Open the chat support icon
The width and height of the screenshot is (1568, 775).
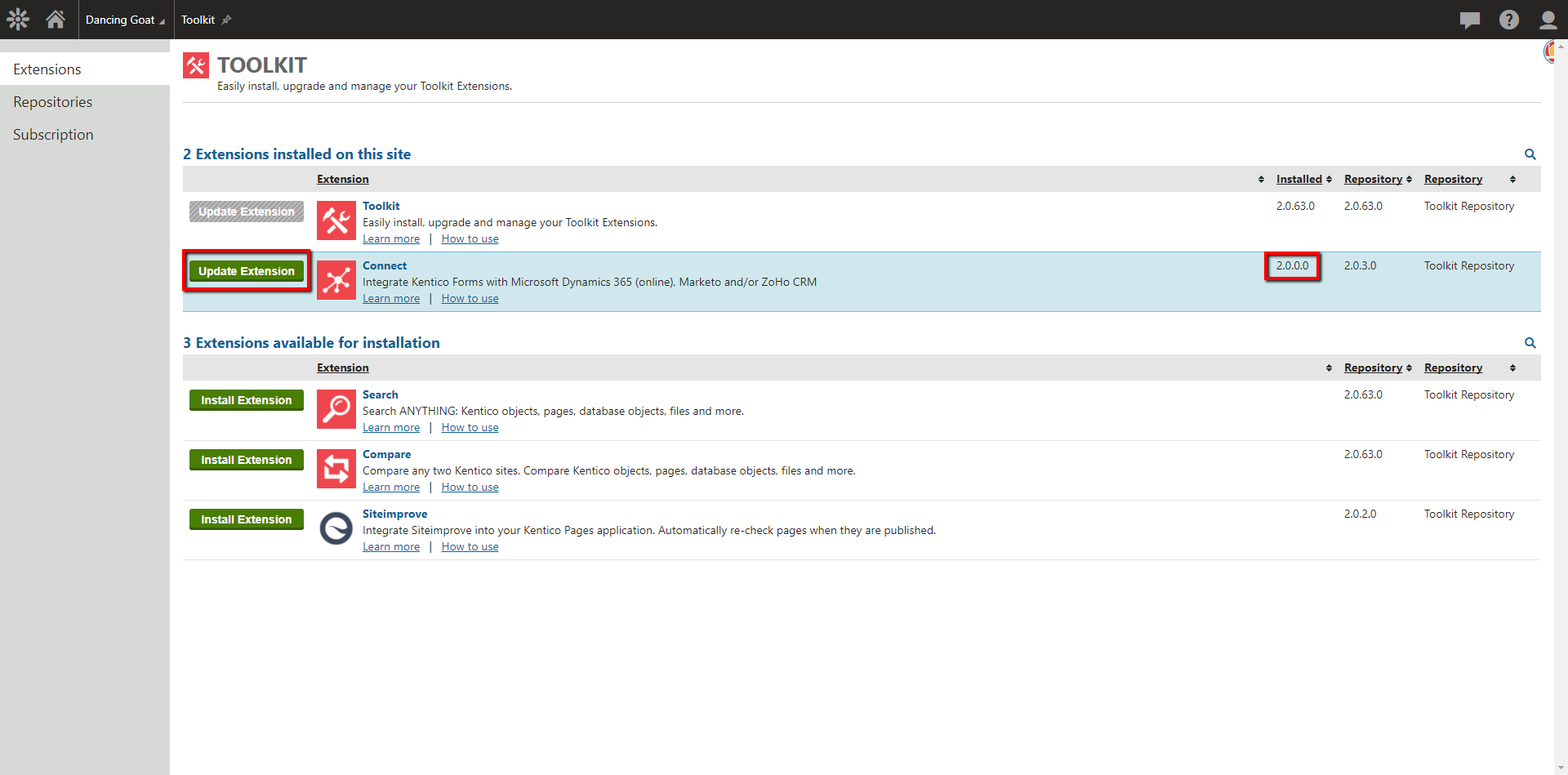pyautogui.click(x=1470, y=20)
